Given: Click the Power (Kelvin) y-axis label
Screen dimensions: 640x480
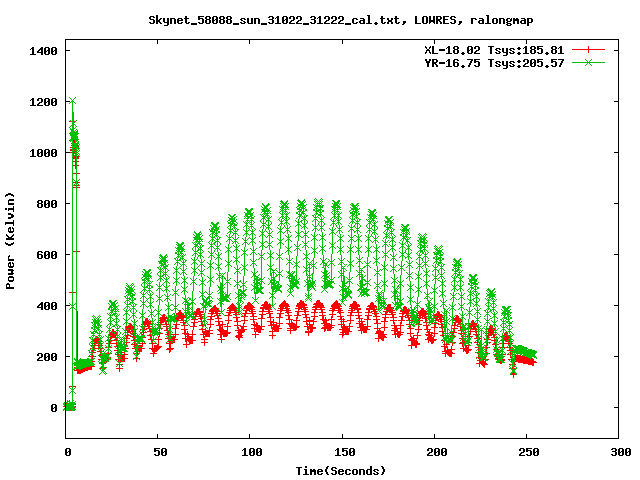Looking at the screenshot, I should [10, 241].
